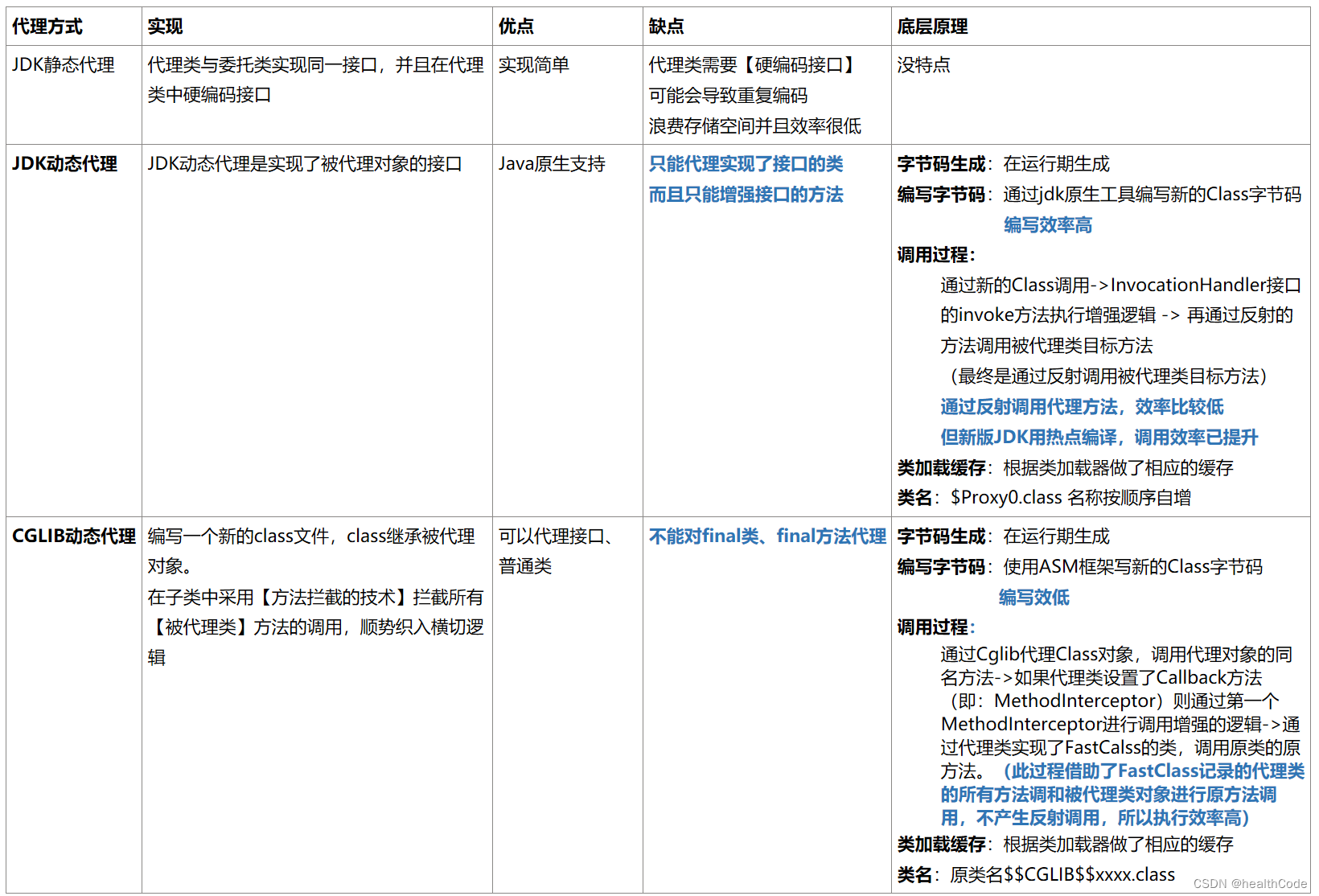Click the line '方法调用被代理类目标方法'

click(x=1047, y=346)
